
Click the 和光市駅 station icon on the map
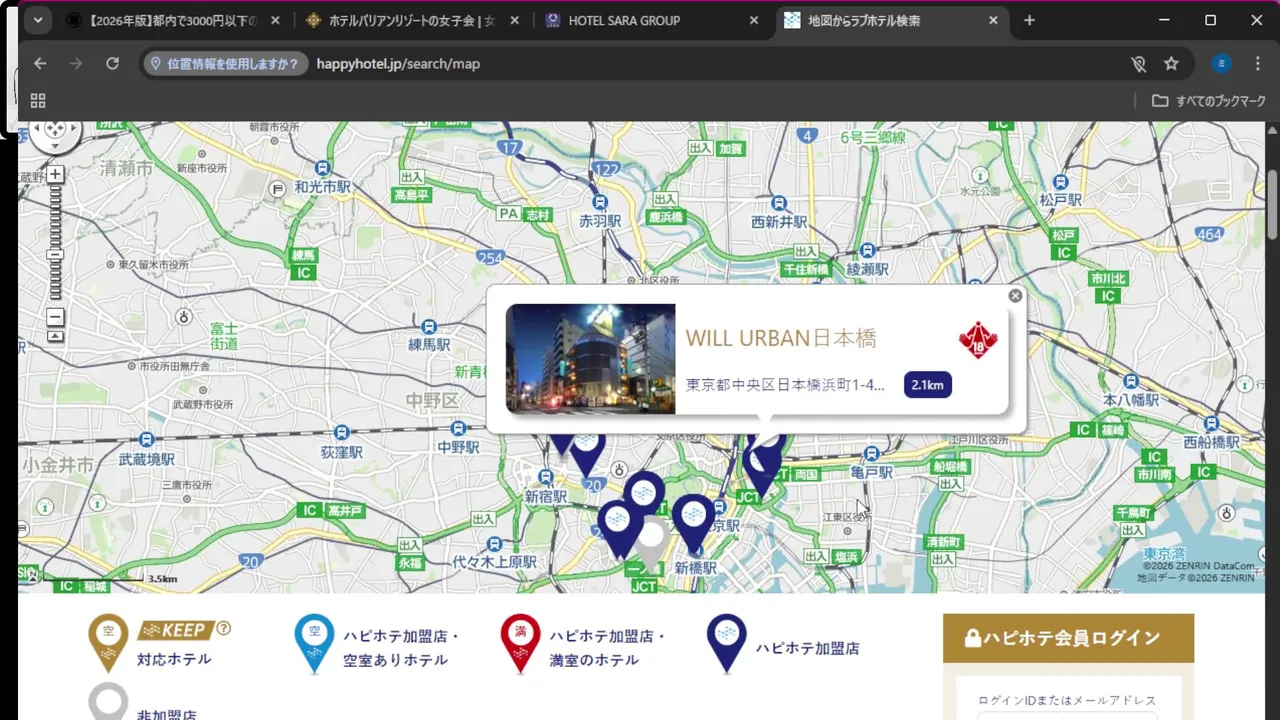(x=322, y=168)
